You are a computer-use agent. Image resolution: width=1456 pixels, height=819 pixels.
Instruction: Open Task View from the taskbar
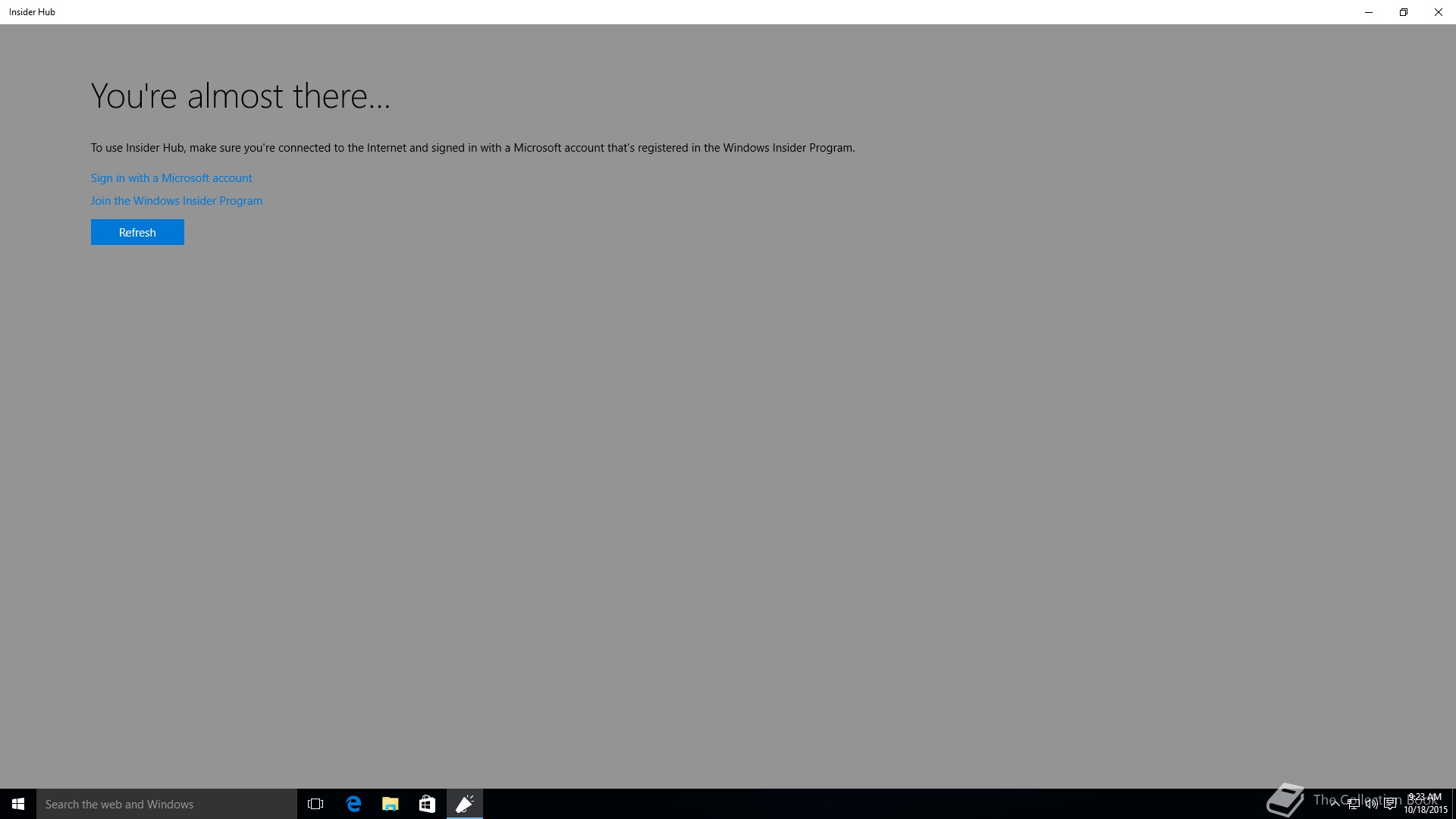(315, 804)
